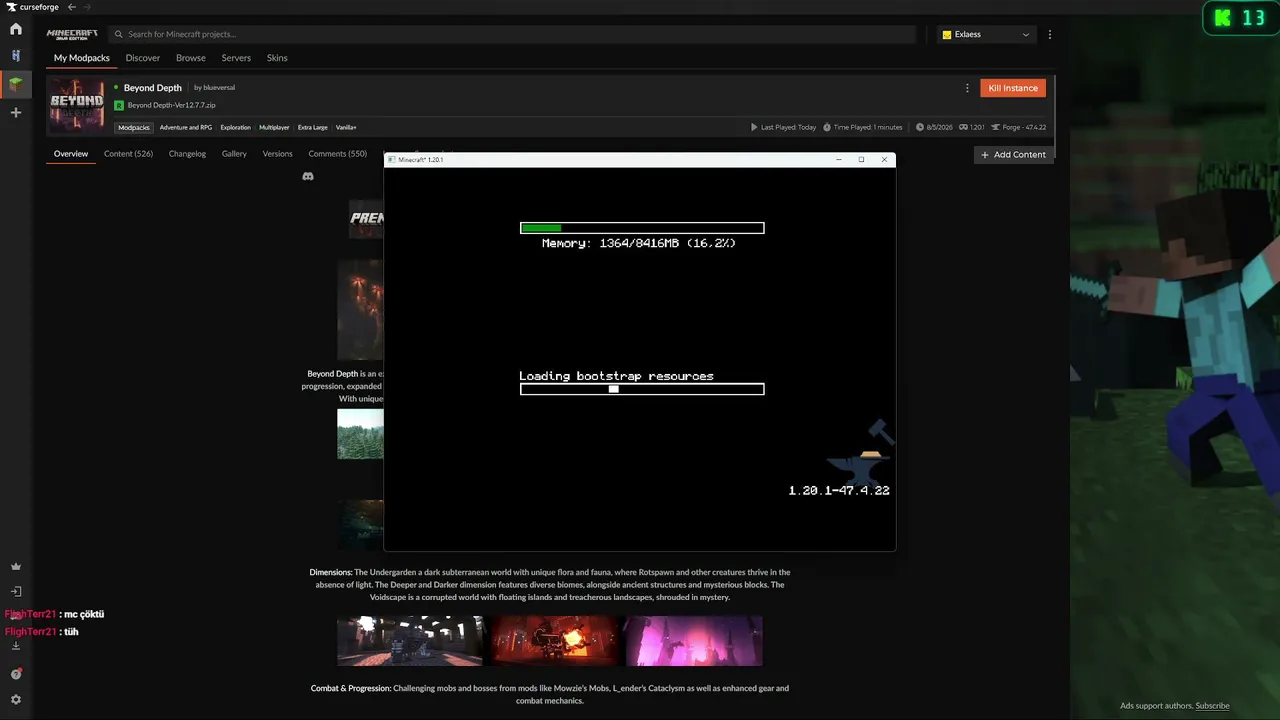The image size is (1280, 720).
Task: Click the Beyond Depth modpack thumbnail
Action: tap(77, 104)
